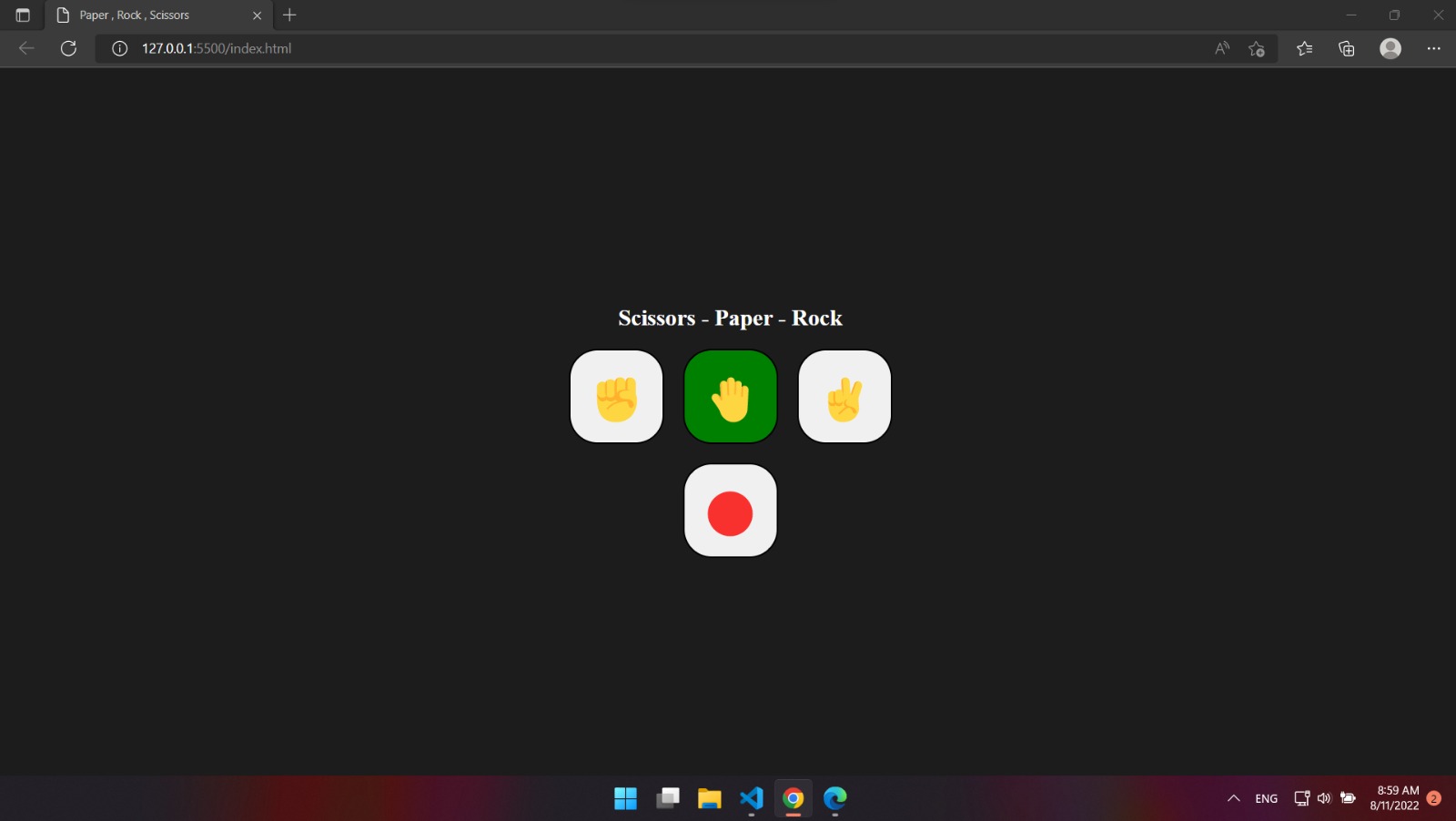Choose the scissors victory-hand button
1456x821 pixels.
[x=844, y=397]
